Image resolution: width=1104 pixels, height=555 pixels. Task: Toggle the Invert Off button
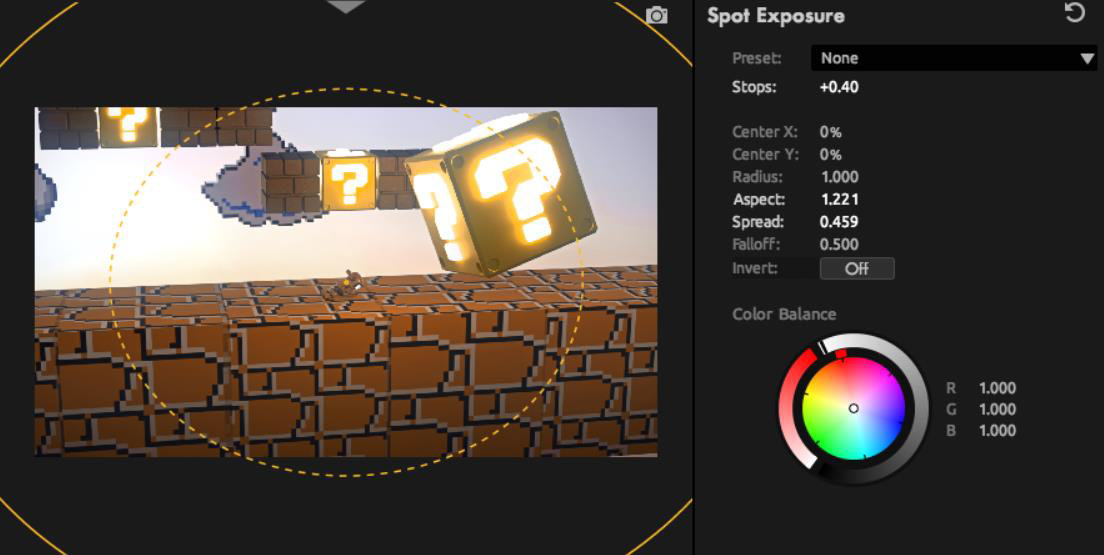pos(857,268)
